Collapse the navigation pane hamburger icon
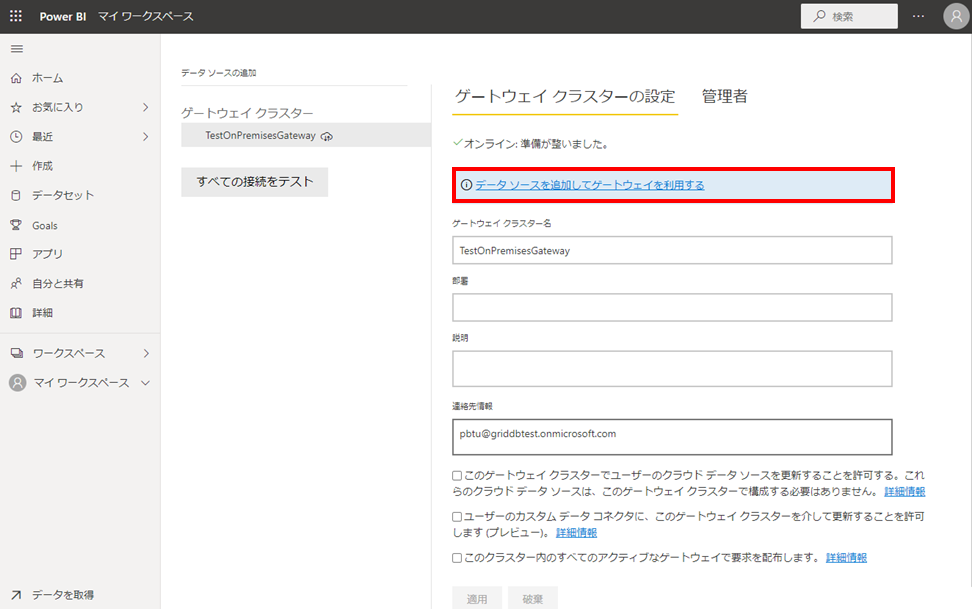972x609 pixels. [x=16, y=49]
